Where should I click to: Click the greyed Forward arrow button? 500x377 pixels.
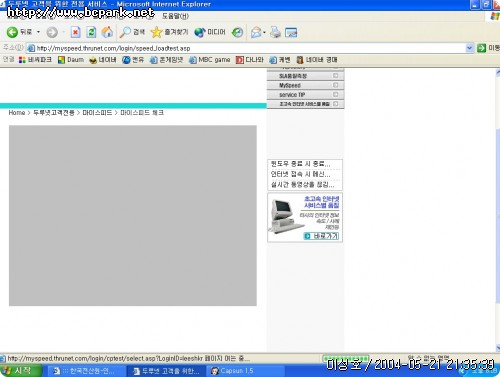coord(52,32)
